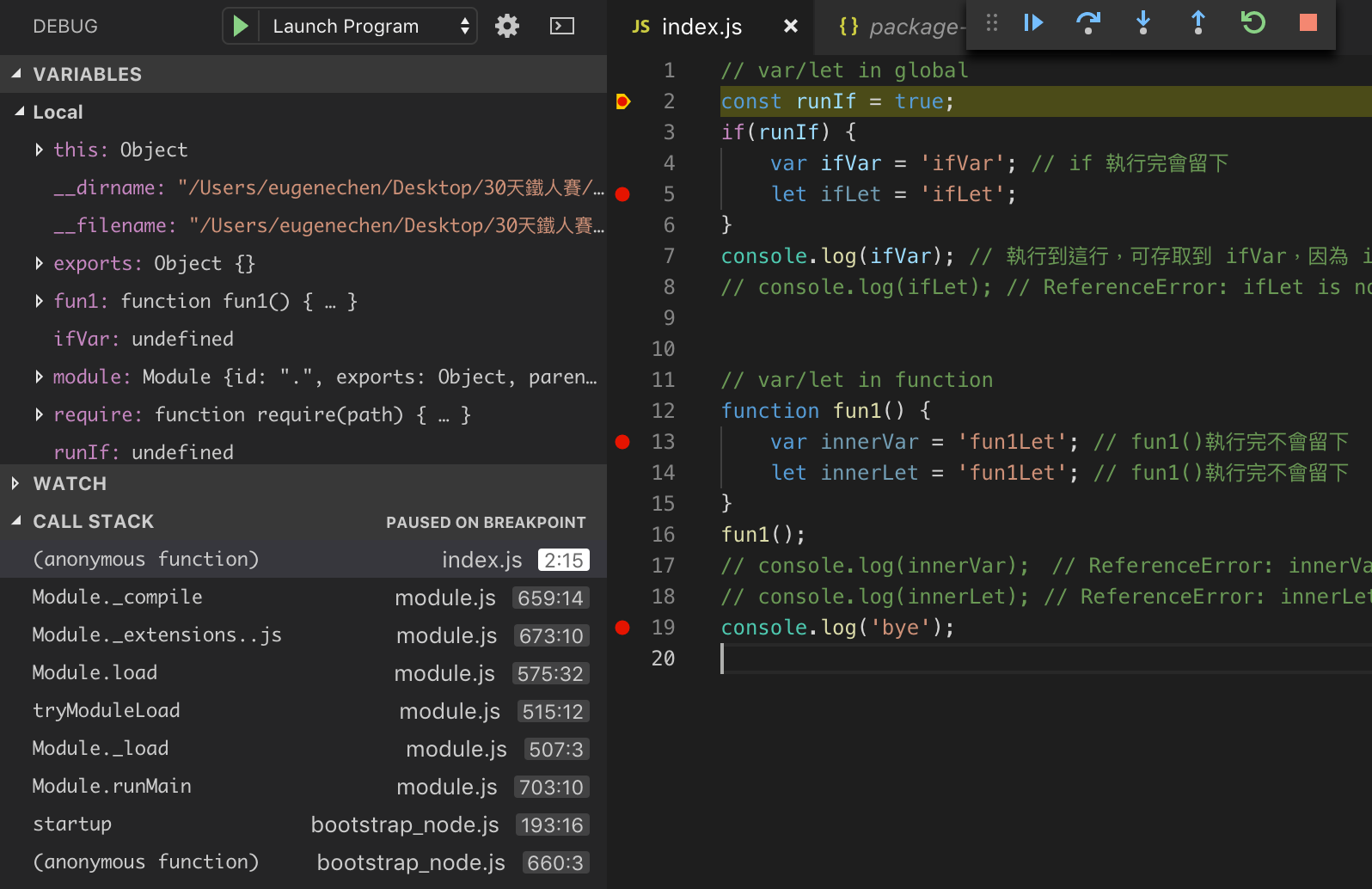Image resolution: width=1372 pixels, height=889 pixels.
Task: Click the Step Into arrow icon
Action: coord(1143,23)
